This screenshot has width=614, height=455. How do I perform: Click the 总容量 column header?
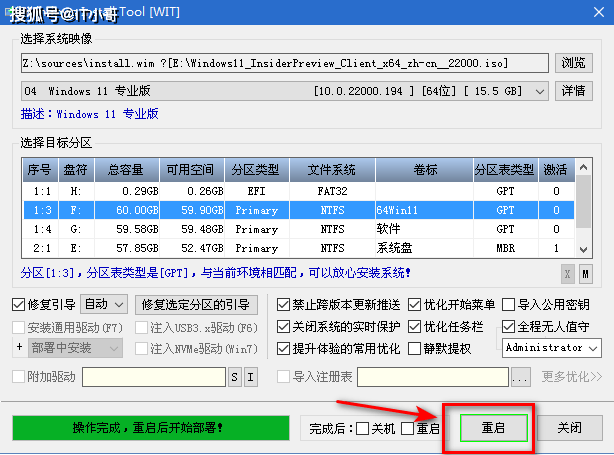click(x=127, y=170)
